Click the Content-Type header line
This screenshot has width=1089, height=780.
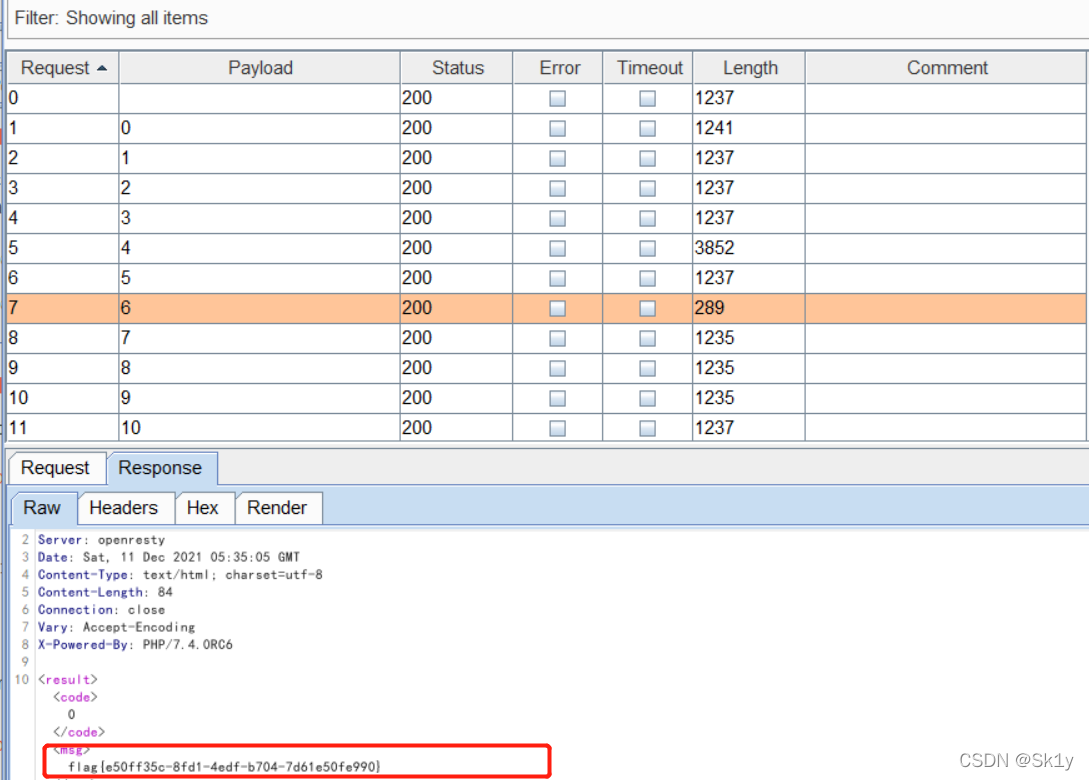[180, 574]
